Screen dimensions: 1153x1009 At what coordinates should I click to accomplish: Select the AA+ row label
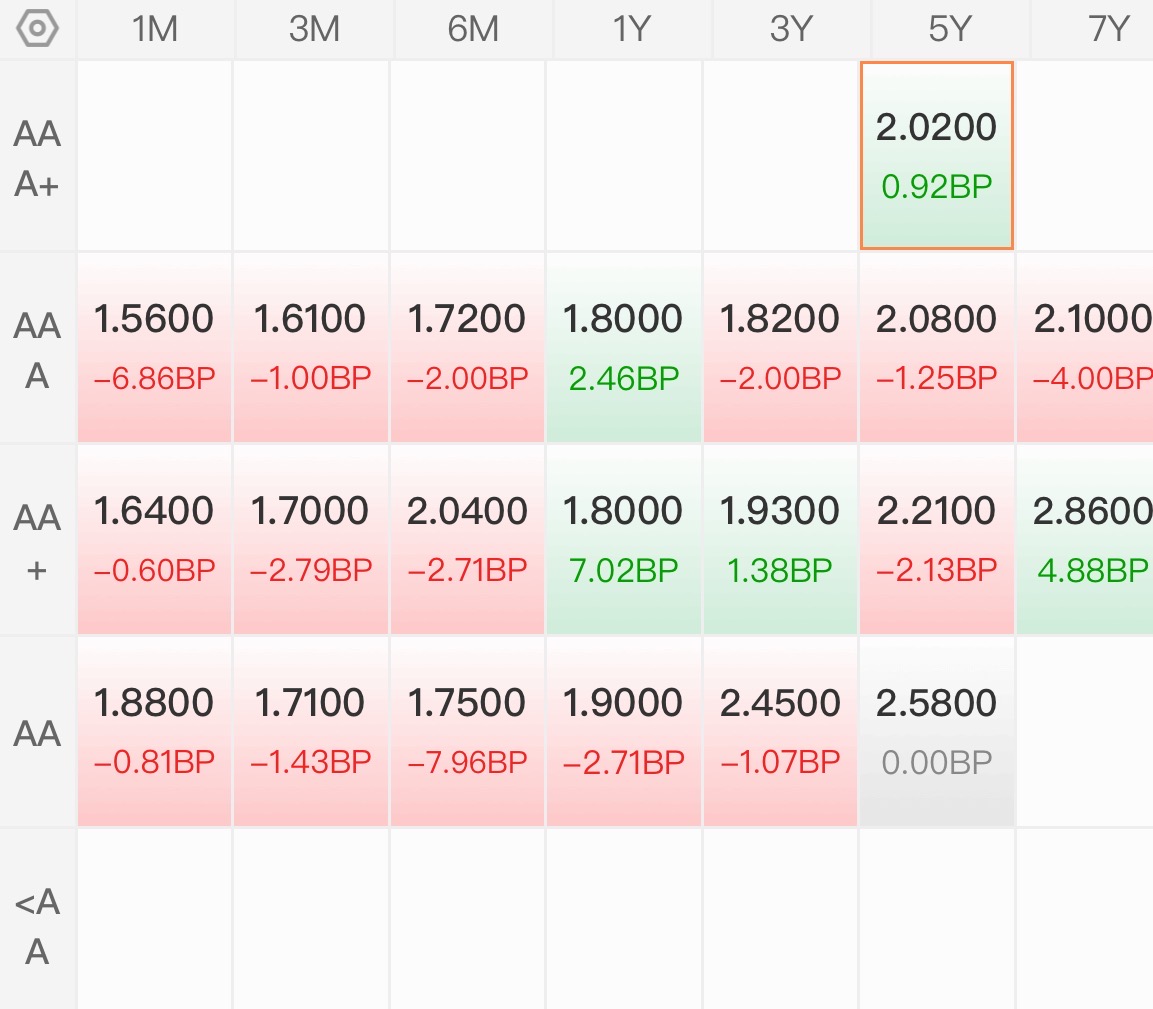(38, 542)
